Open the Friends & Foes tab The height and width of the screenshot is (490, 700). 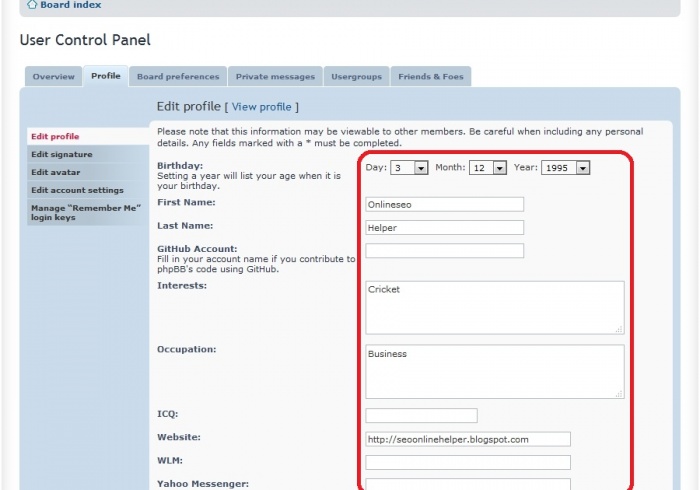pos(431,77)
